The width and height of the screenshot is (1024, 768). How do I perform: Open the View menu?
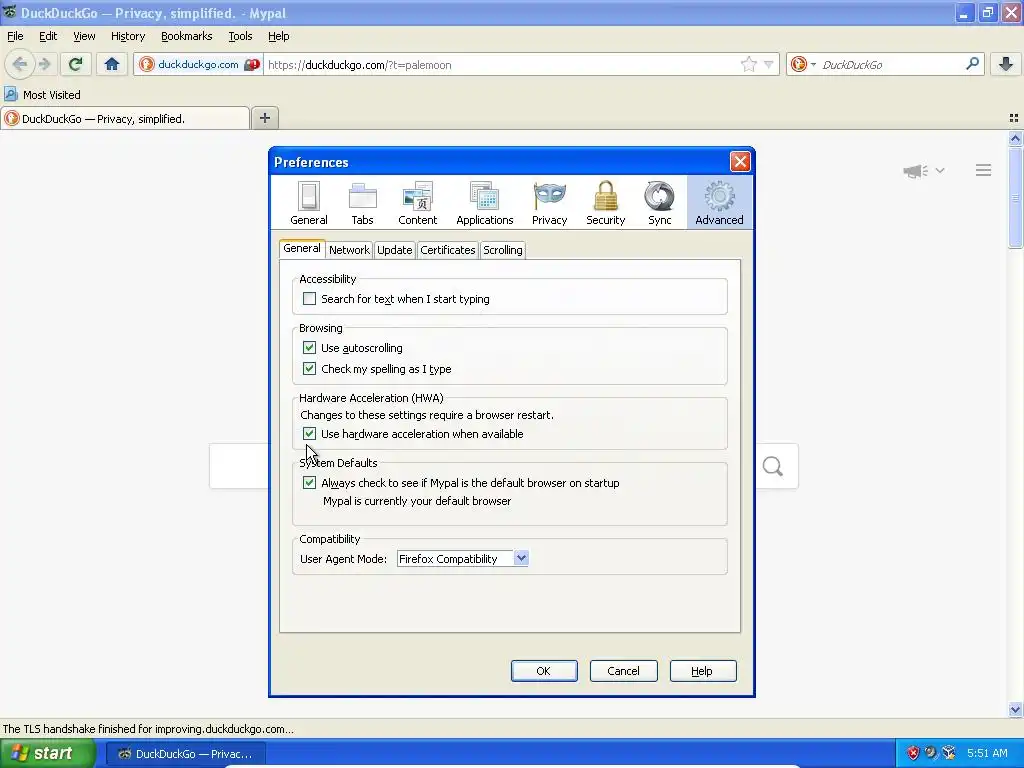click(84, 36)
